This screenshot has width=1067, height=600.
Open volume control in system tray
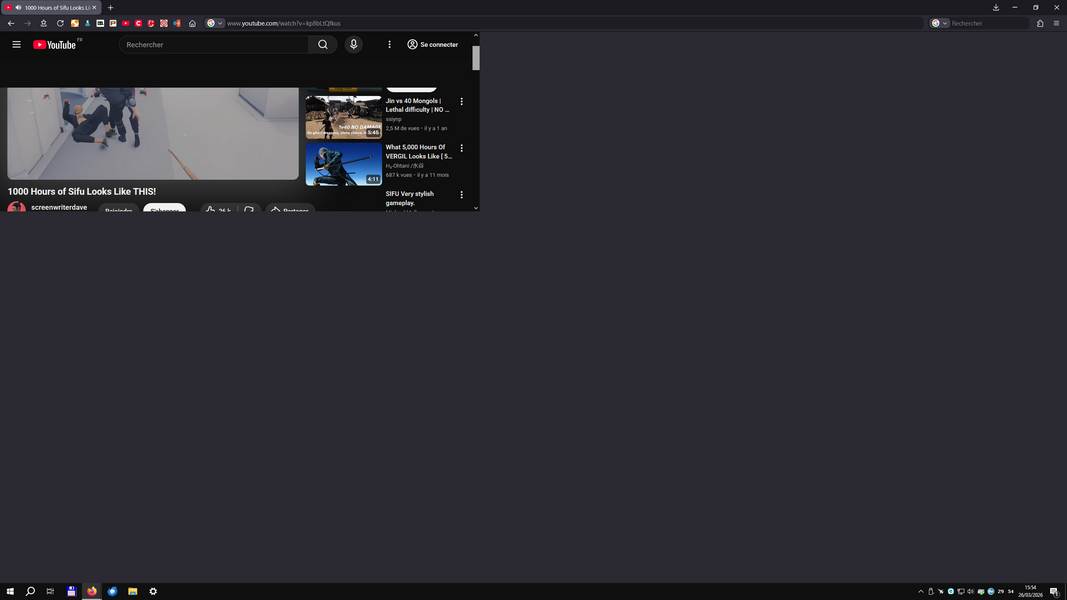970,591
